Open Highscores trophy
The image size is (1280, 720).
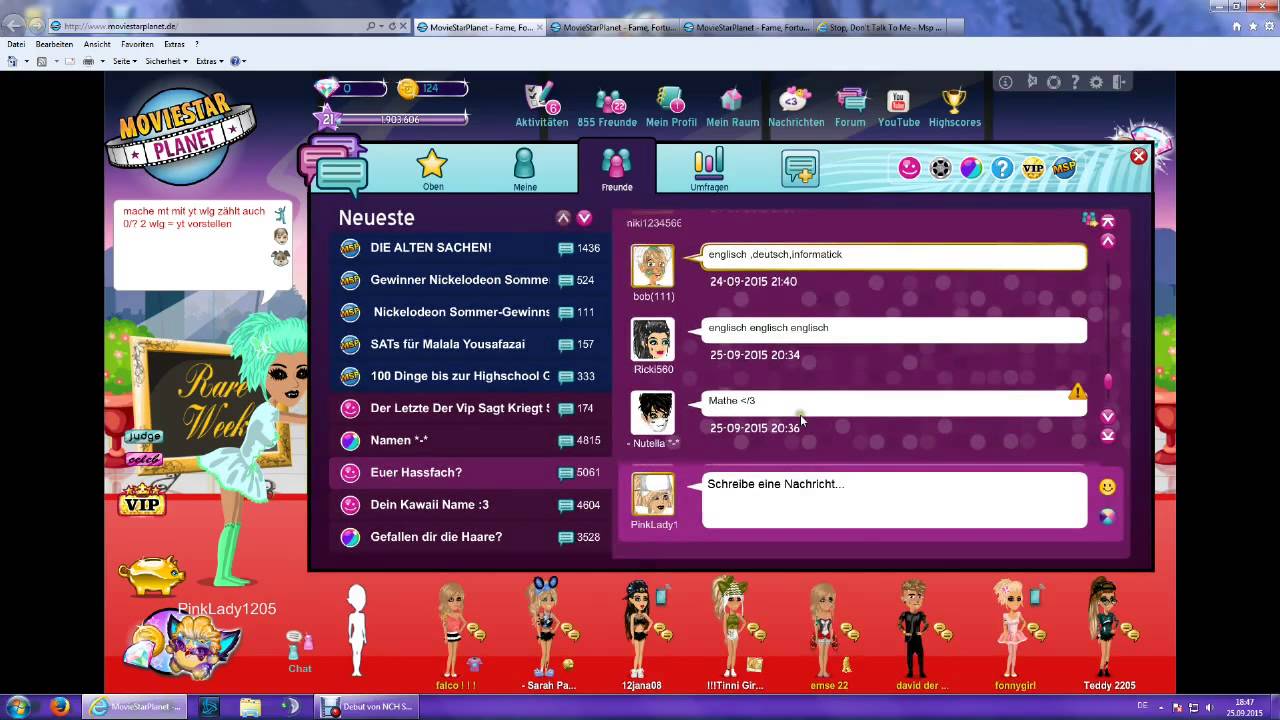tap(954, 107)
